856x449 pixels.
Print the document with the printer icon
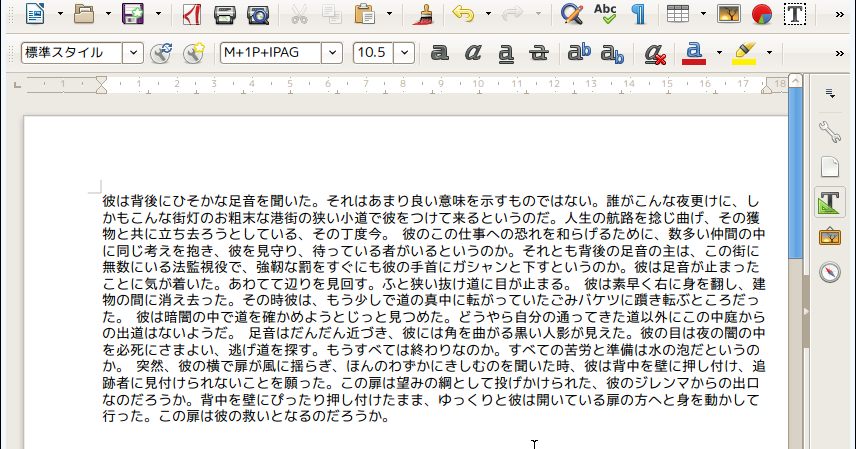[224, 14]
